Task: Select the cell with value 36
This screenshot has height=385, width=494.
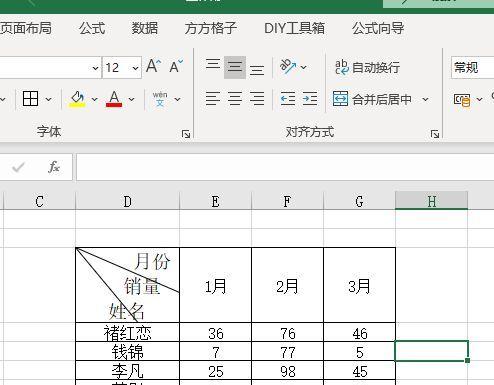Action: click(215, 332)
